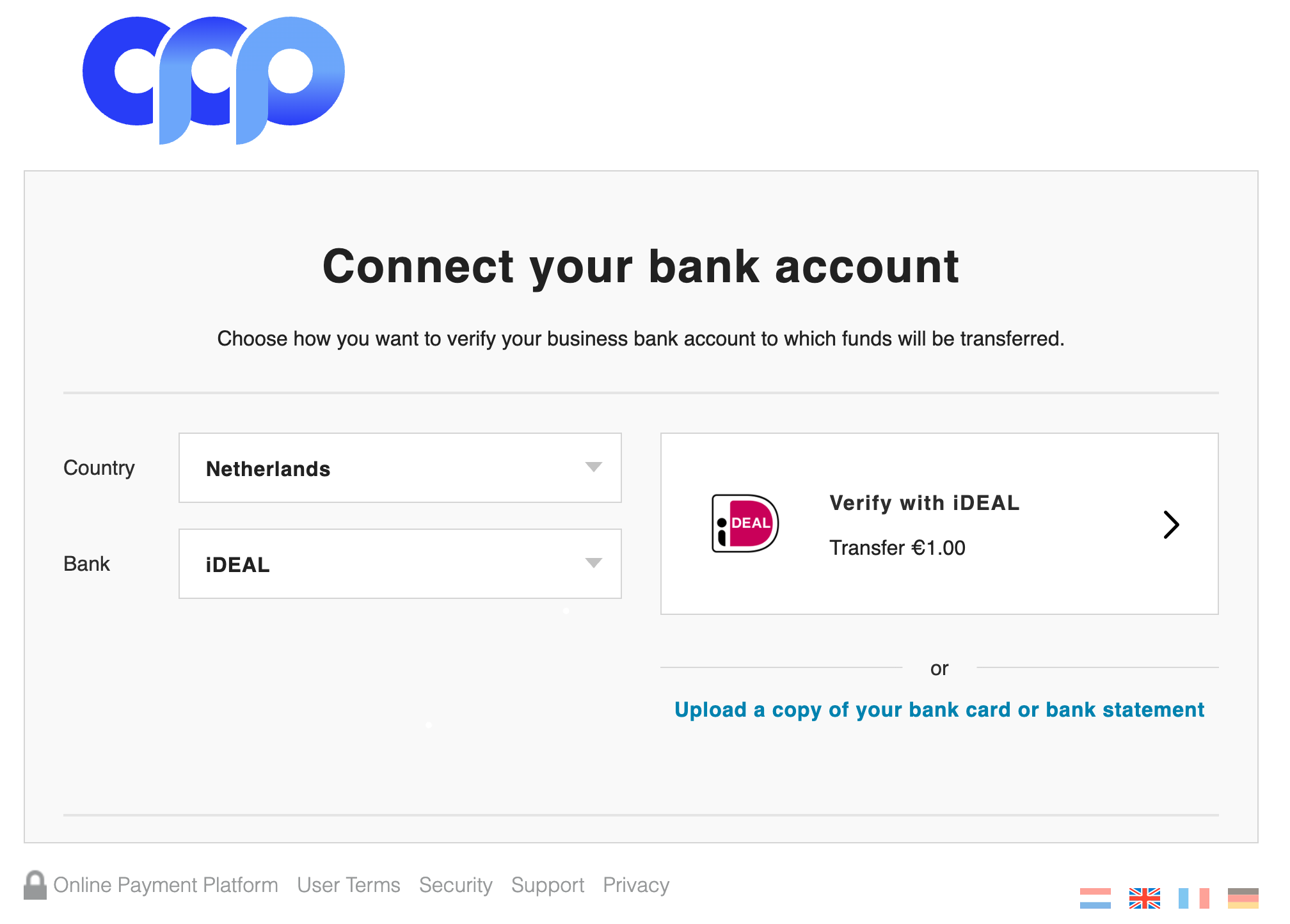Screen dimensions: 1290x924
Task: Open the Support footer link
Action: coord(548,885)
